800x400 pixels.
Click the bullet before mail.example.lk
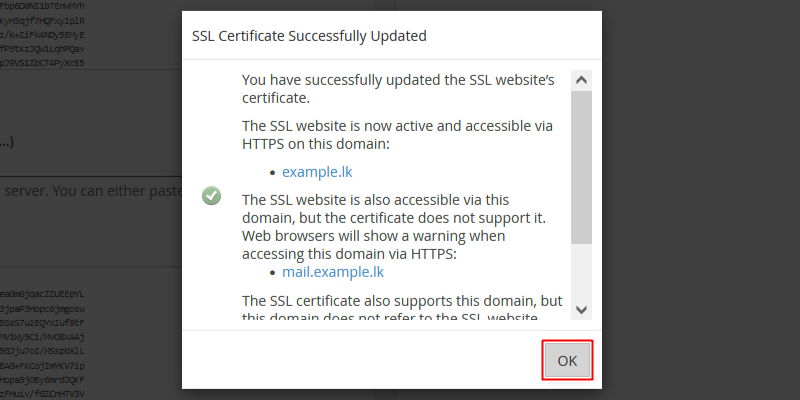[273, 273]
